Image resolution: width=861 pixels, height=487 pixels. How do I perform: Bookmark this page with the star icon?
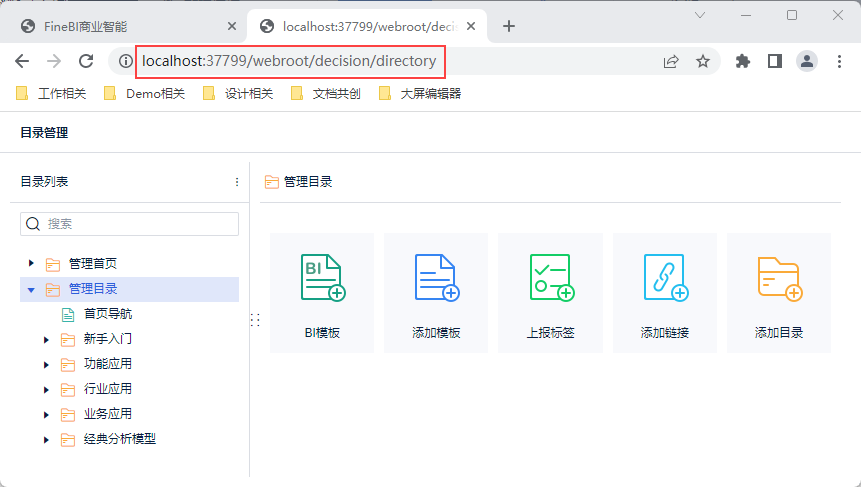click(x=703, y=61)
